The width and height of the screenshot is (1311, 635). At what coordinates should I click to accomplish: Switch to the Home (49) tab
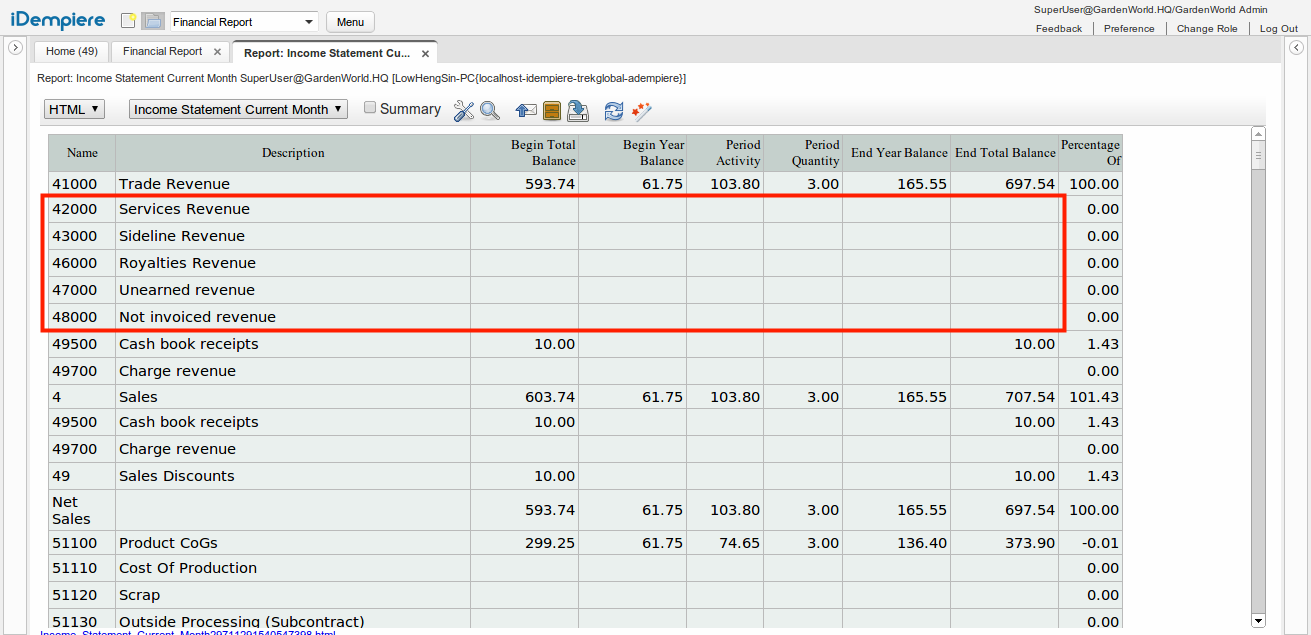(71, 52)
